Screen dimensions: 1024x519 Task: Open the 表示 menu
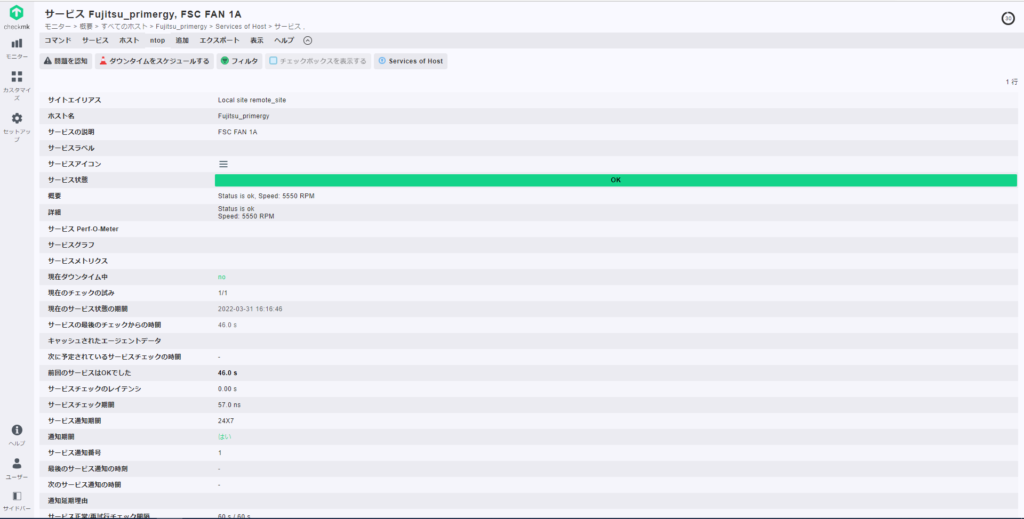click(x=257, y=40)
